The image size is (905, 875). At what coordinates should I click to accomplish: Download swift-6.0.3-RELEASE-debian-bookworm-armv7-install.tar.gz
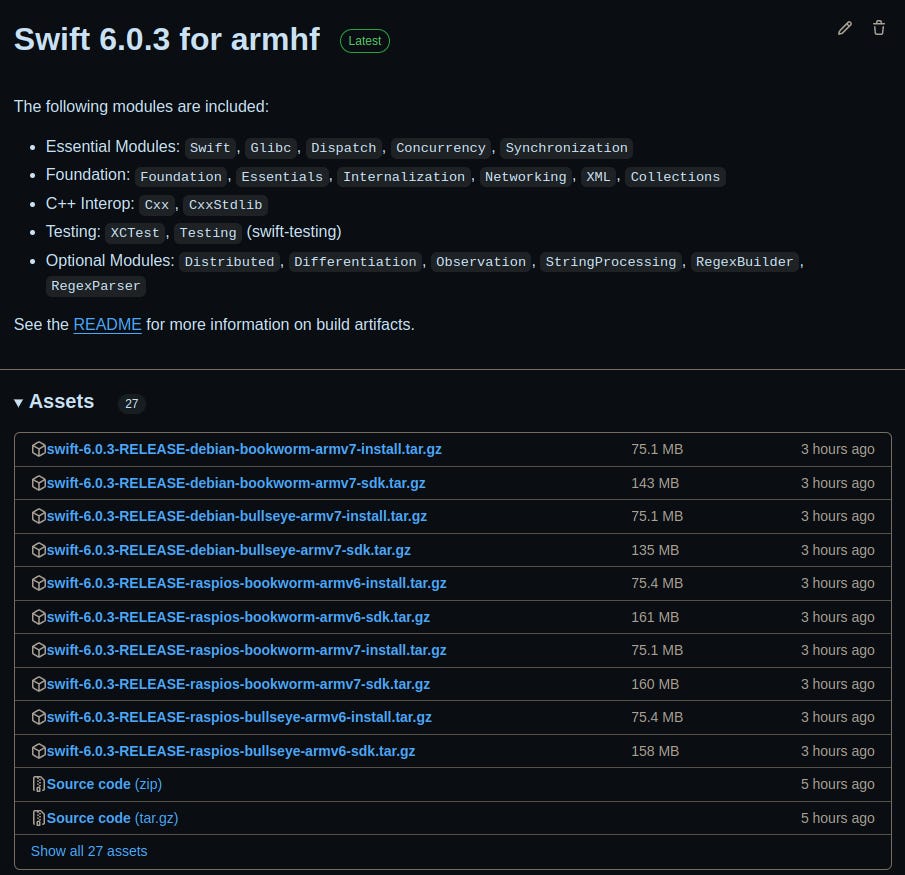tap(244, 449)
